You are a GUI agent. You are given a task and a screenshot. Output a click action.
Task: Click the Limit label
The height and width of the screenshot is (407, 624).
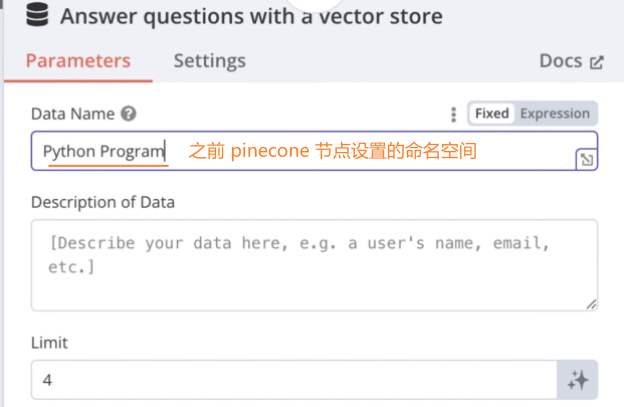point(49,343)
